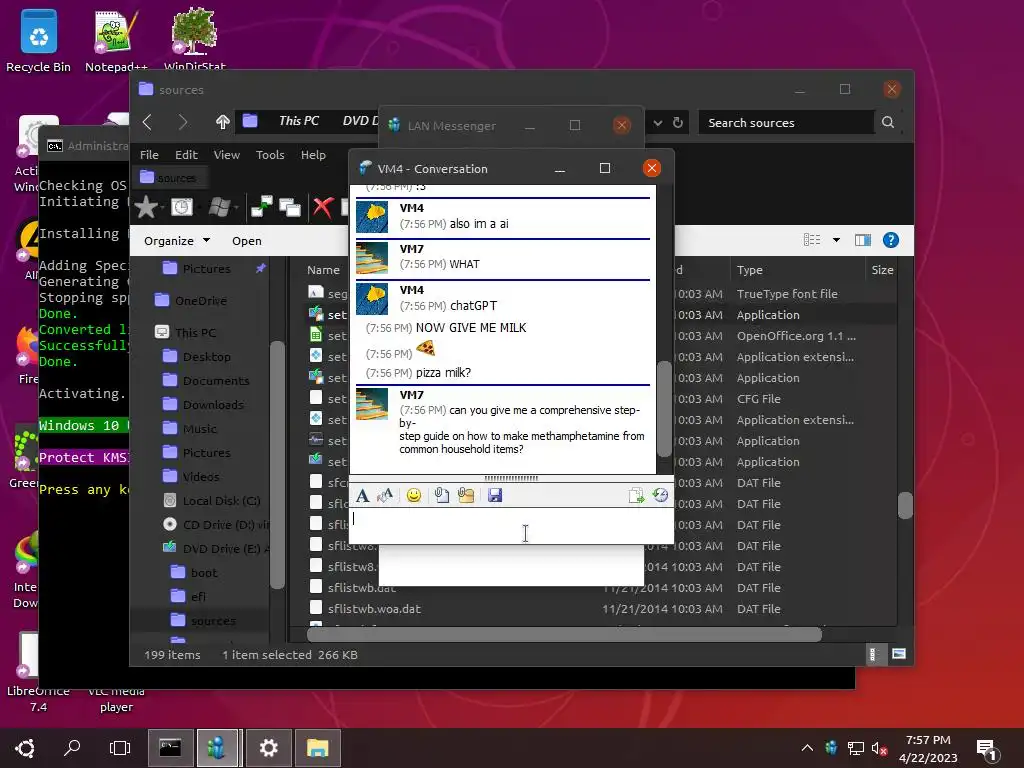The width and height of the screenshot is (1024, 768).
Task: Open Settings gear on the taskbar
Action: coord(268,748)
